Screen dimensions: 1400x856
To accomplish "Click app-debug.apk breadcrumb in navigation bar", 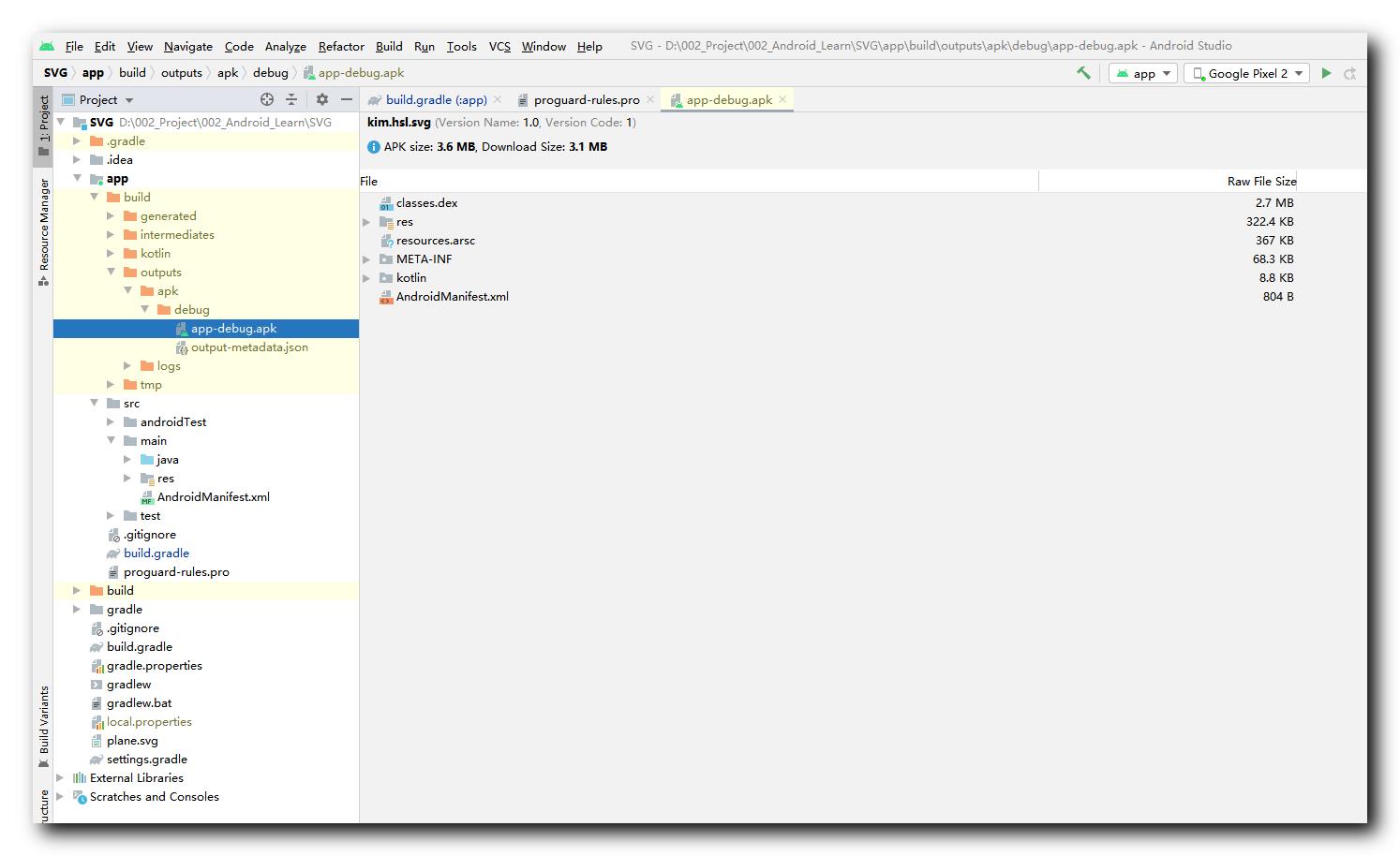I will pos(353,73).
